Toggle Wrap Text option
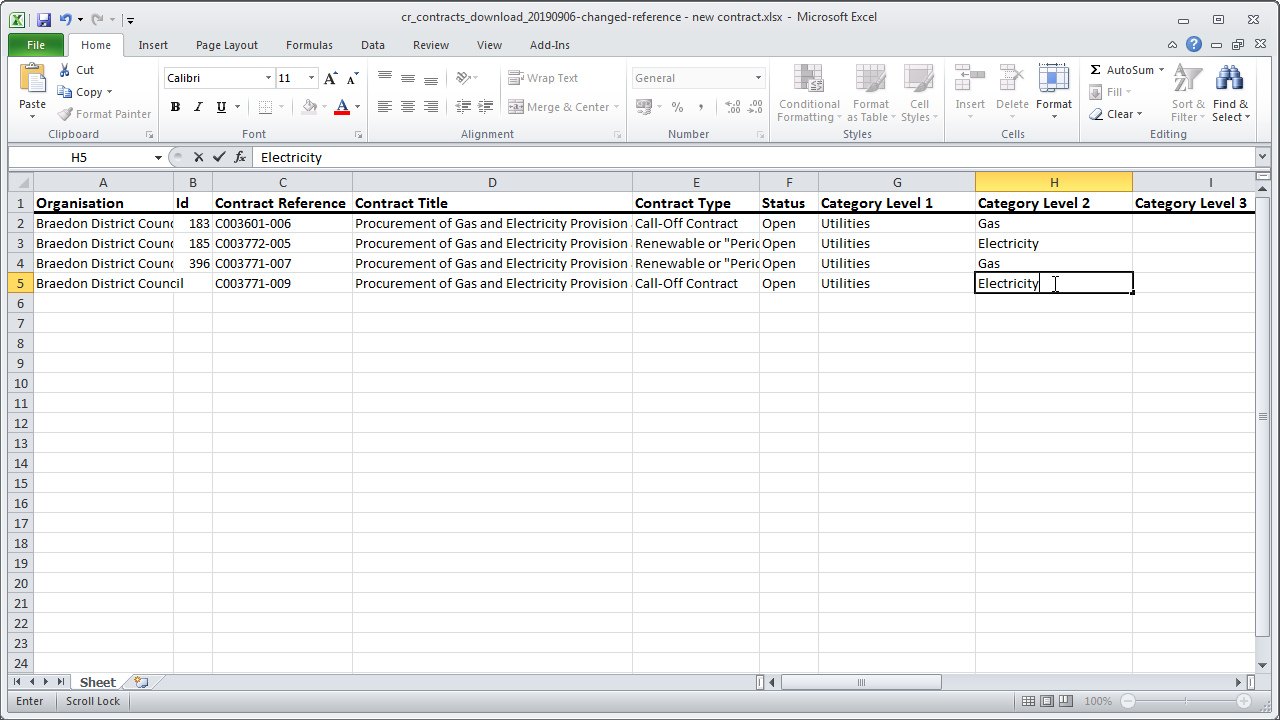 click(x=543, y=78)
